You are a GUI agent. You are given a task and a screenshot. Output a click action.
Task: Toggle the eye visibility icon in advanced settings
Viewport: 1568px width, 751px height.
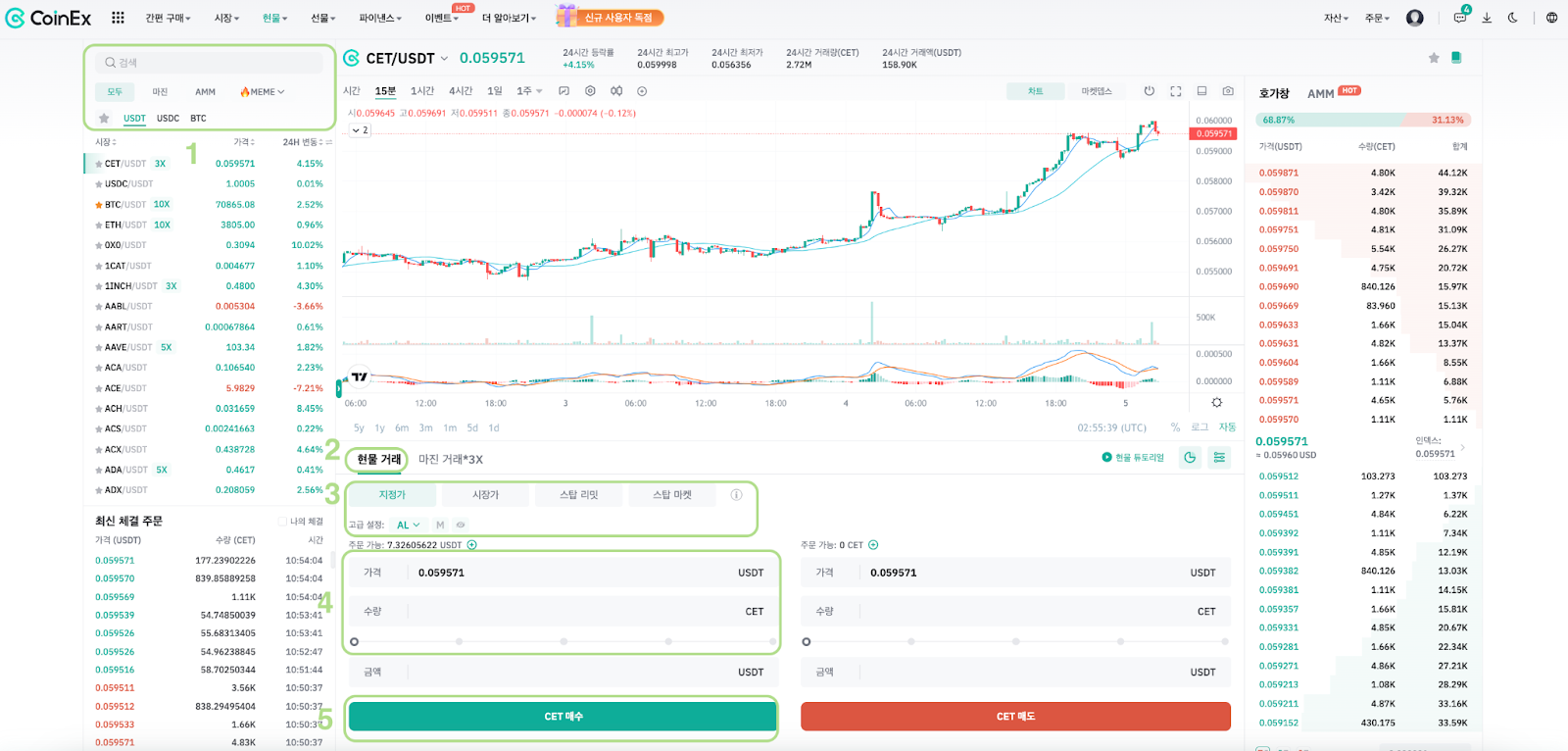461,526
